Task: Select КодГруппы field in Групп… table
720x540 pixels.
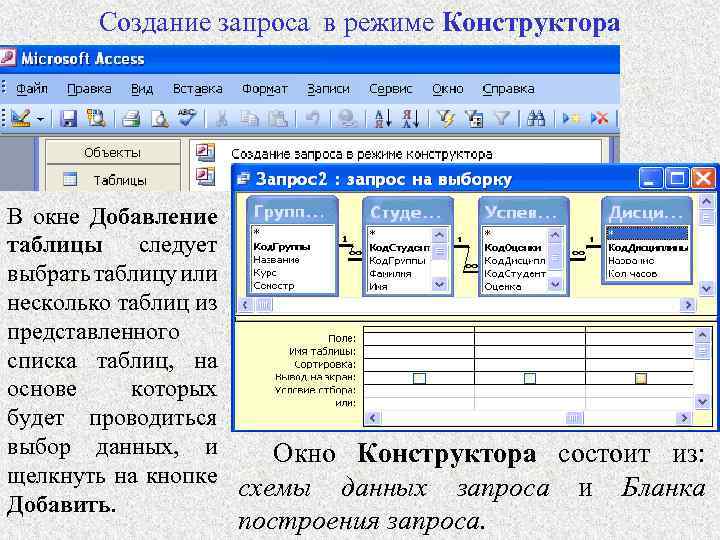Action: (x=281, y=247)
